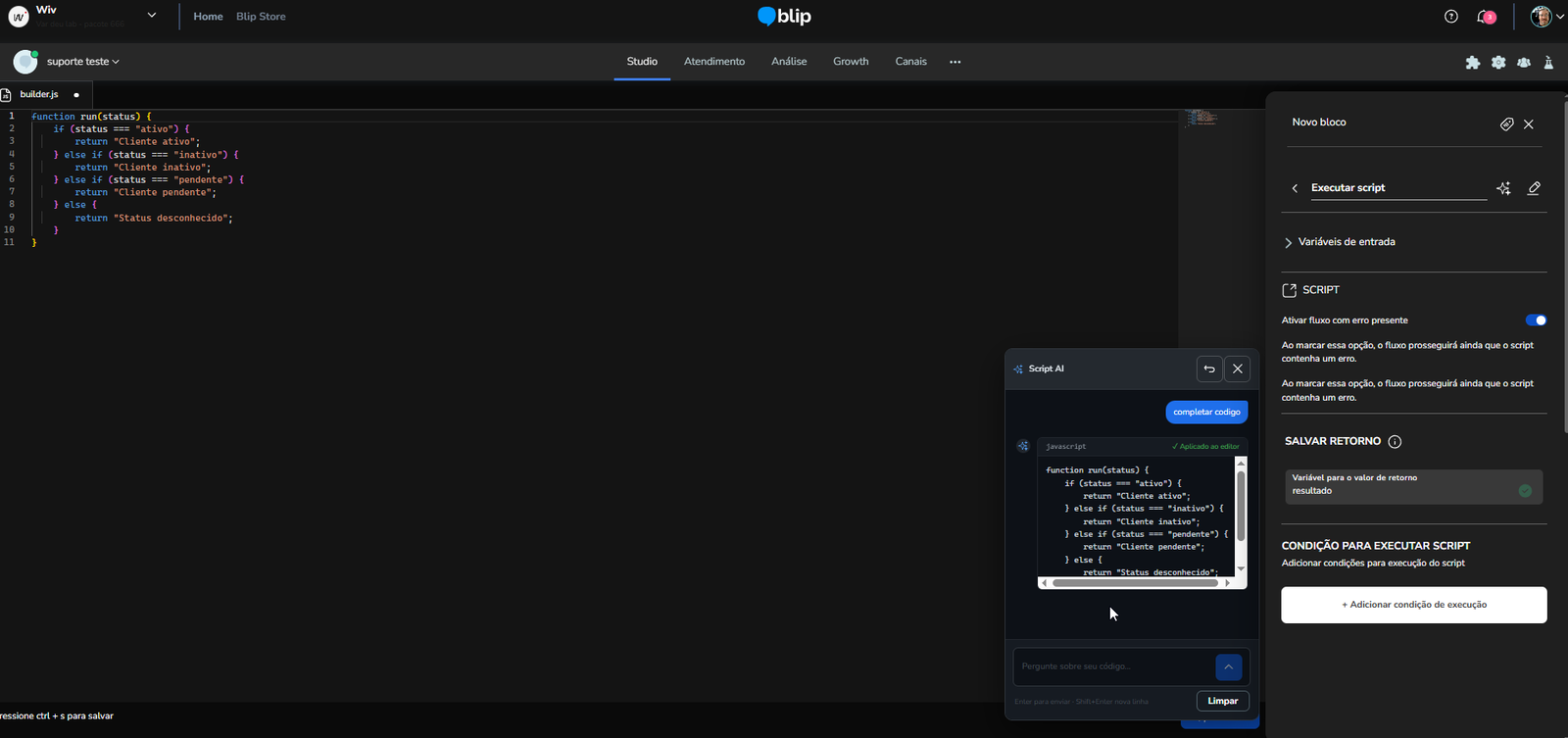The width and height of the screenshot is (1568, 738).
Task: Open the help question-mark icon
Action: [1451, 17]
